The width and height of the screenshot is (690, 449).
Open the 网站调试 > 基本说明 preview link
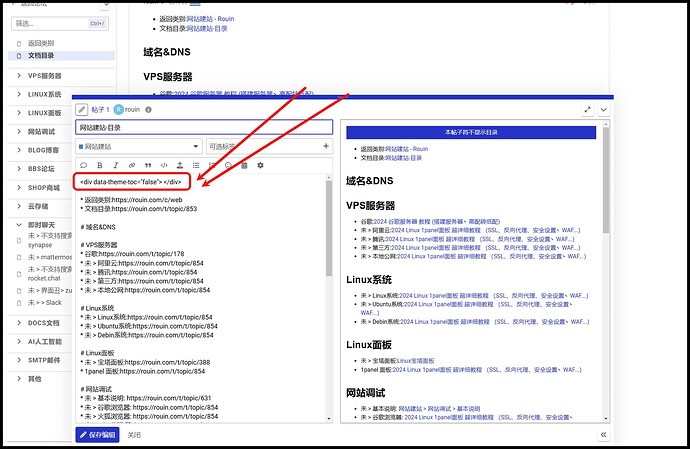tap(439, 409)
